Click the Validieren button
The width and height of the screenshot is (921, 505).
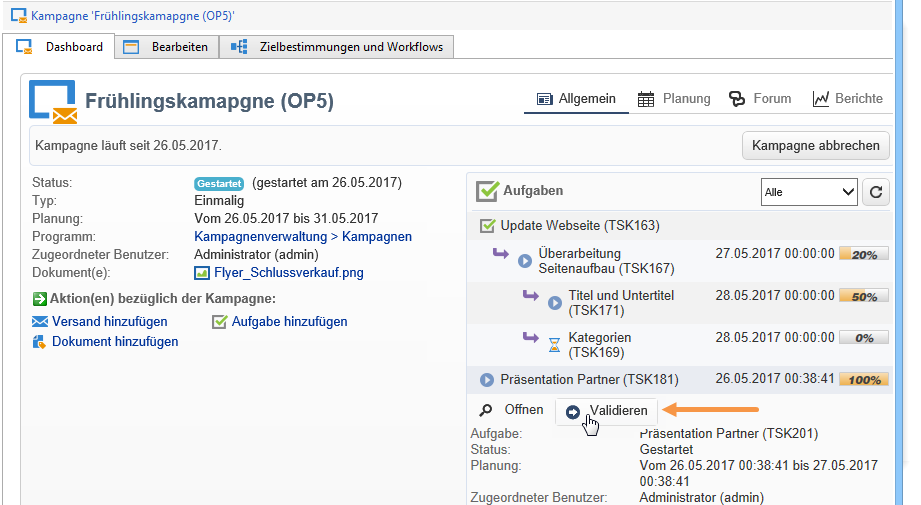coord(608,411)
